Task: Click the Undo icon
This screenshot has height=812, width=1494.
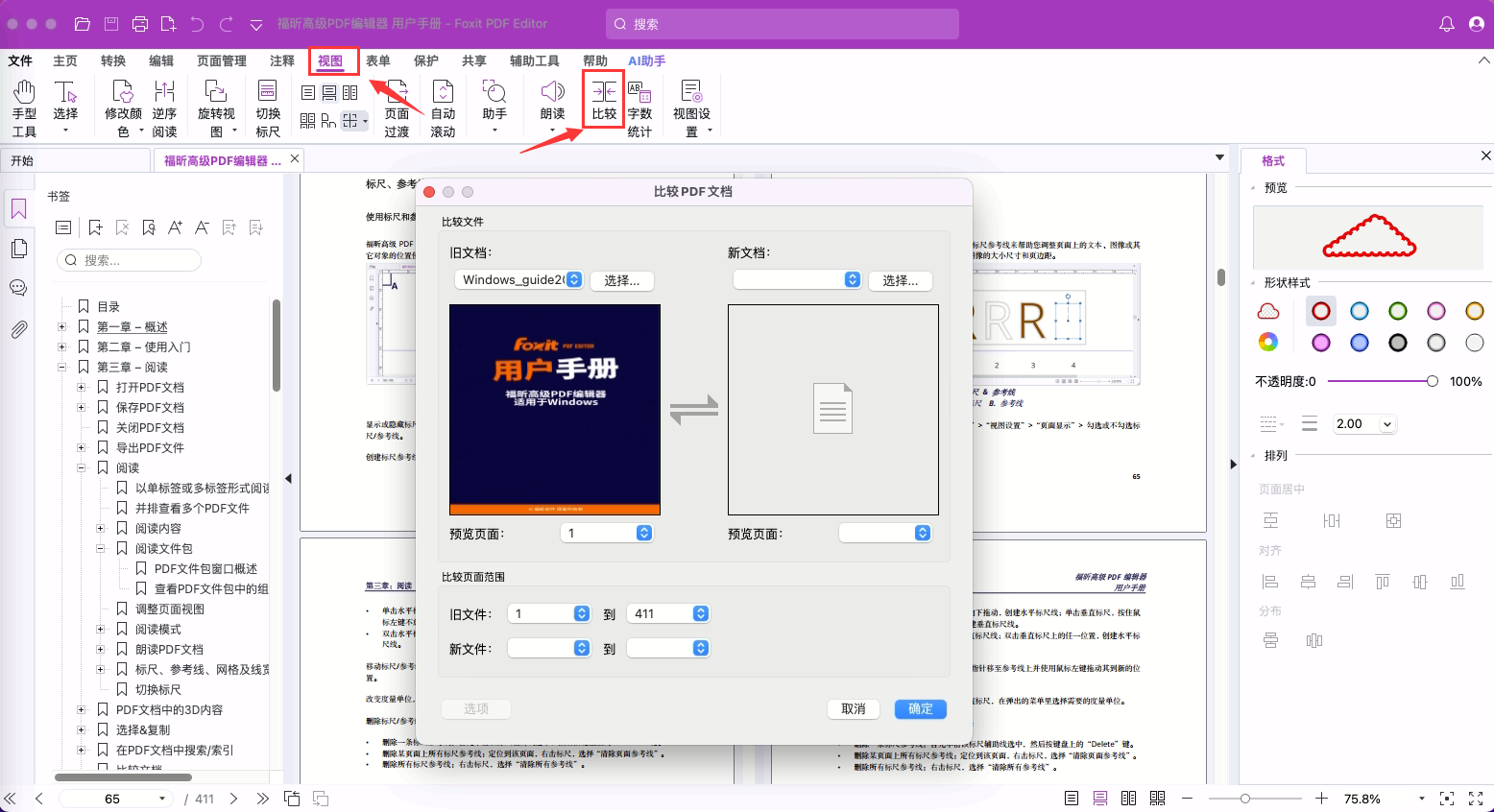Action: (x=197, y=24)
